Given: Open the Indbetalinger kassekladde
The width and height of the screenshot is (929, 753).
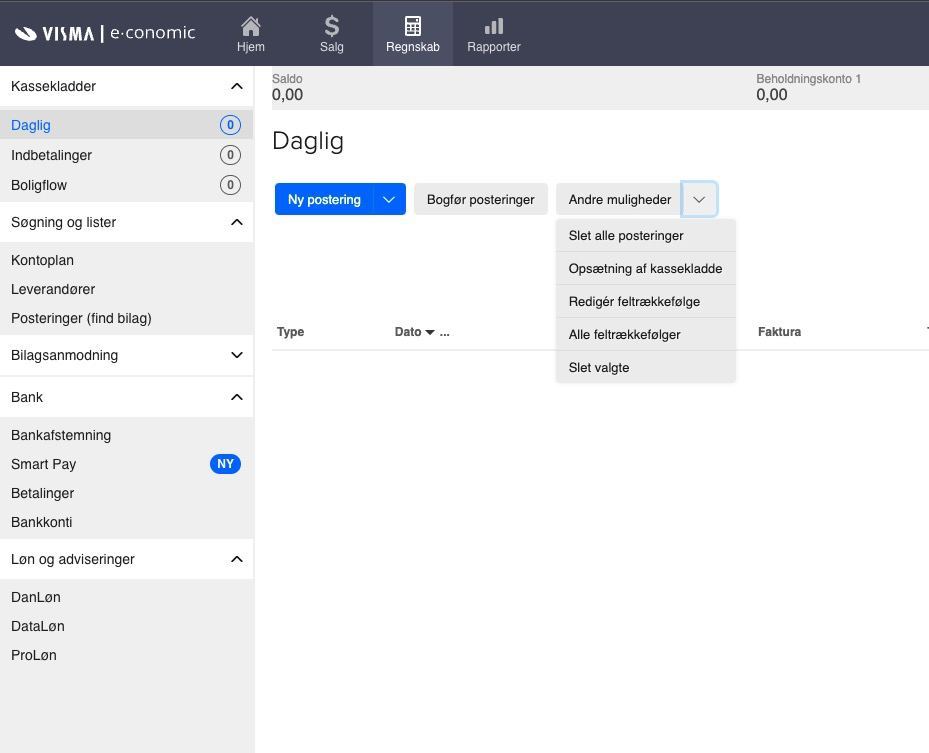Looking at the screenshot, I should click(126, 155).
